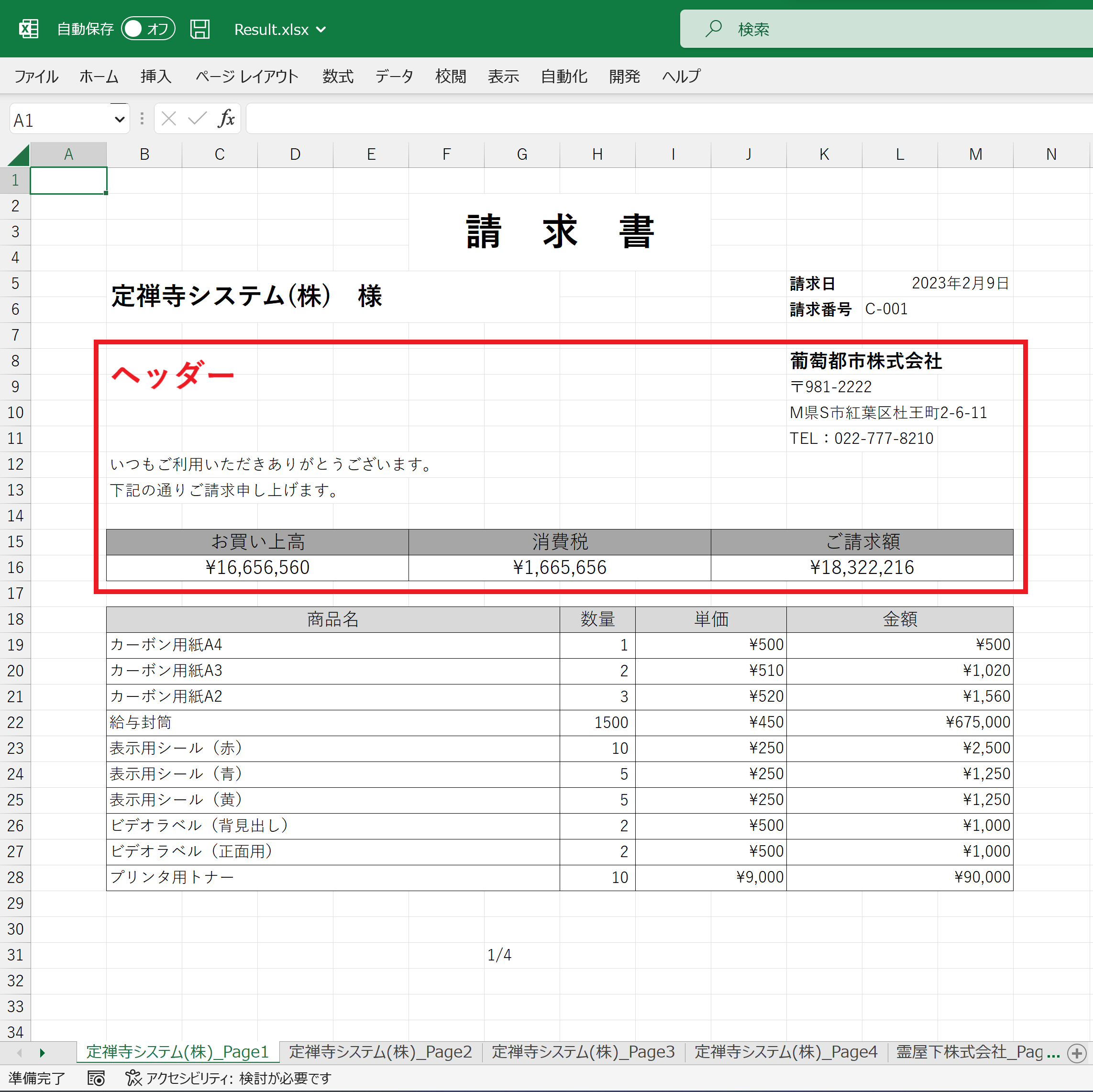Select row 22 header
The width and height of the screenshot is (1093, 1092).
click(x=15, y=723)
